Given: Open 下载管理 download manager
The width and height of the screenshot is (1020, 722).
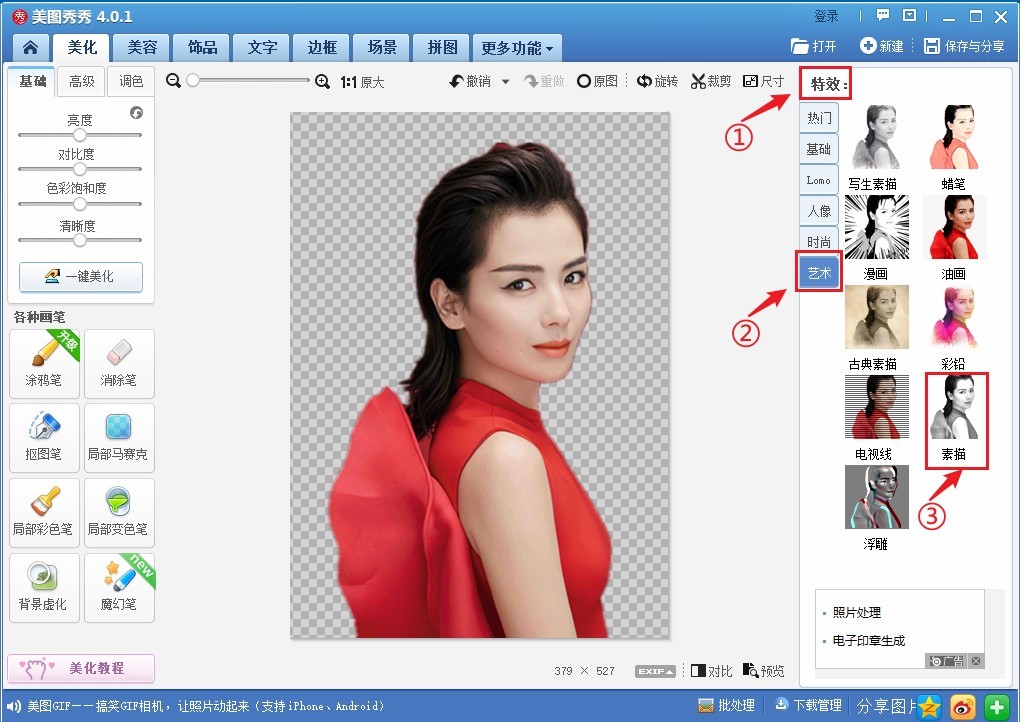Looking at the screenshot, I should tap(809, 706).
